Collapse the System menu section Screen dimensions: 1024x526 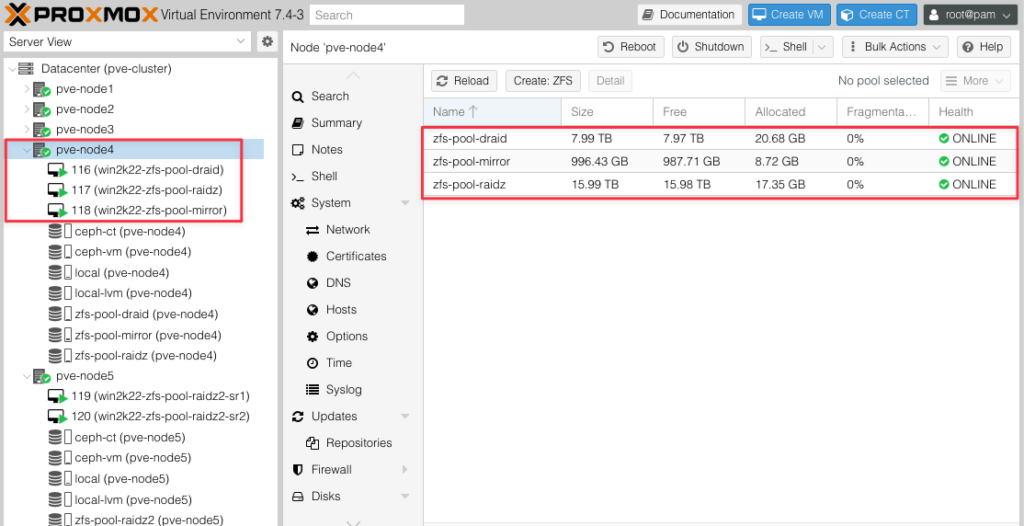tap(405, 203)
